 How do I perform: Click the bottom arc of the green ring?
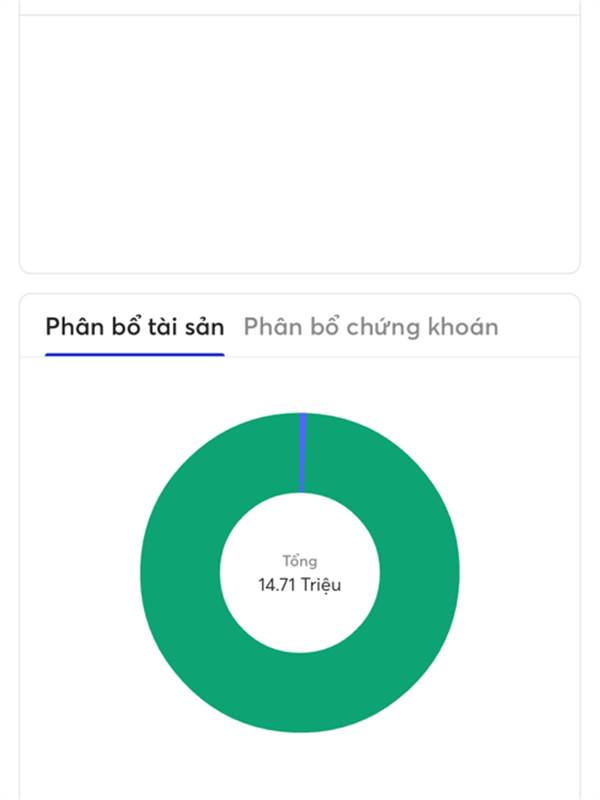[300, 693]
